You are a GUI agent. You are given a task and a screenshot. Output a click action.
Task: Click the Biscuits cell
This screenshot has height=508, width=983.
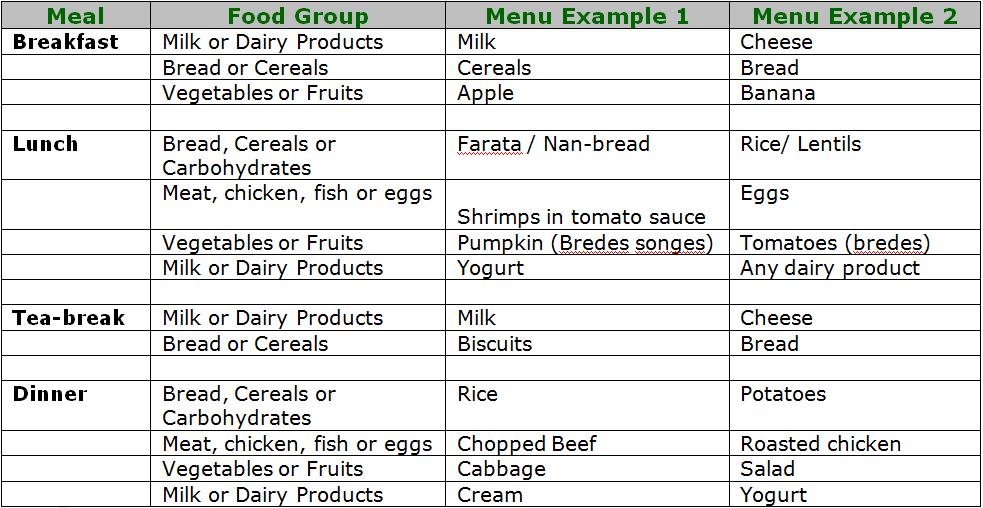coord(495,344)
